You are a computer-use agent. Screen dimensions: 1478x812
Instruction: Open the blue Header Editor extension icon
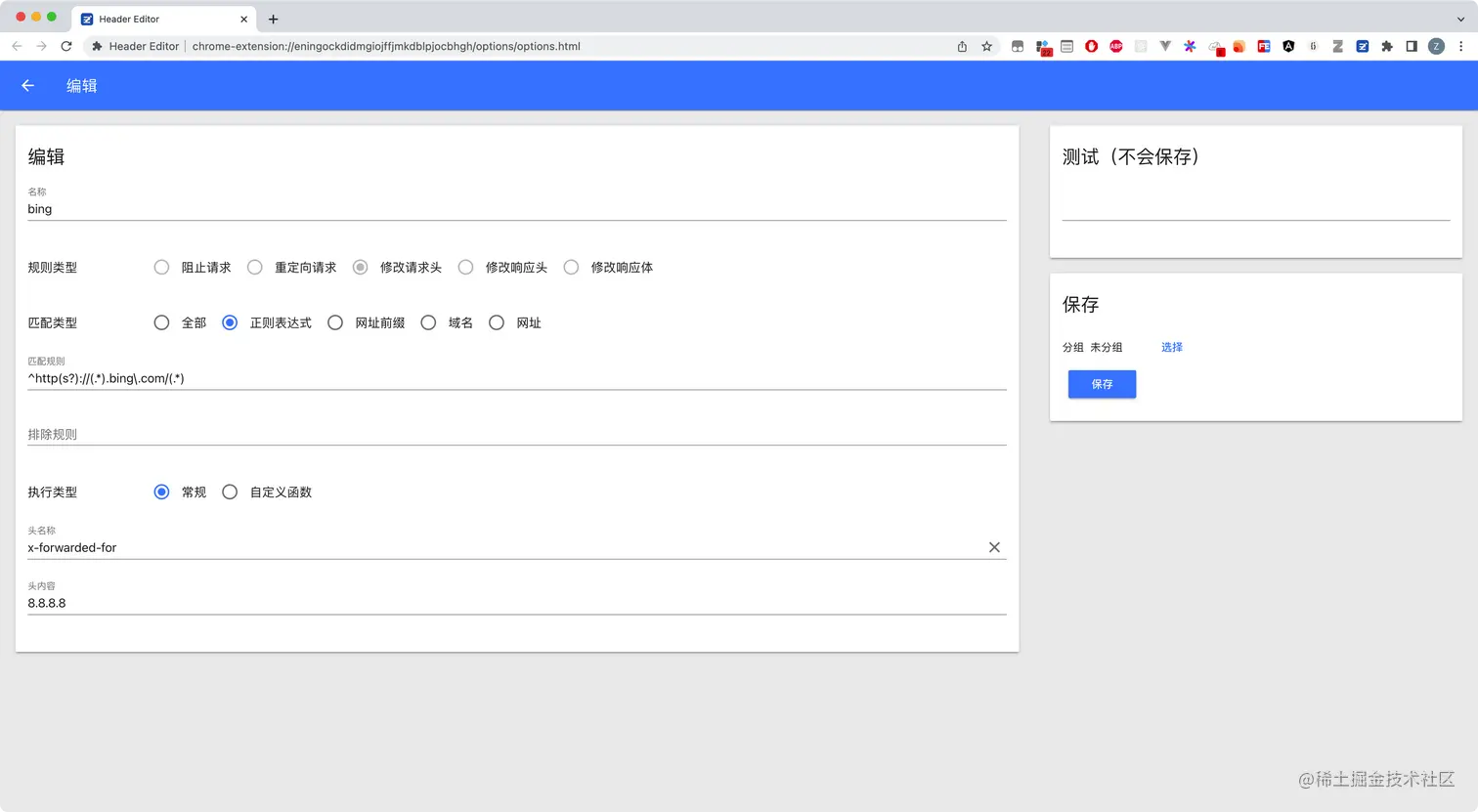(1362, 46)
